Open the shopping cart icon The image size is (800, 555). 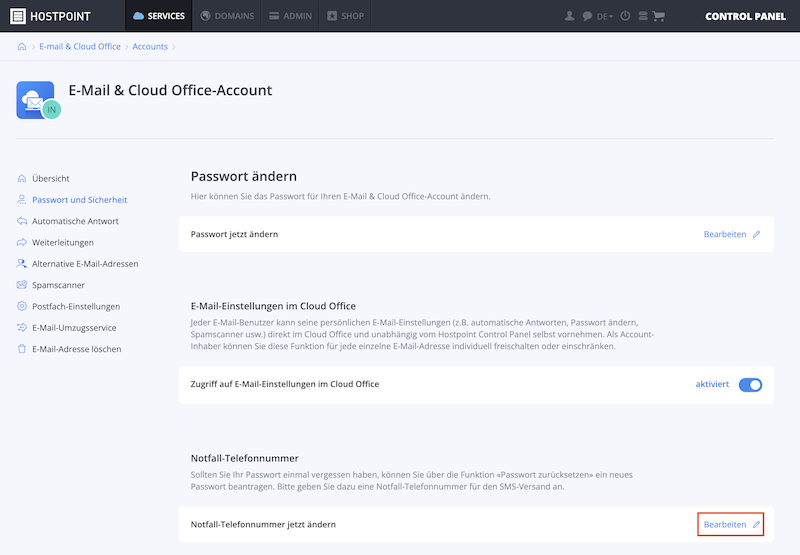(659, 16)
